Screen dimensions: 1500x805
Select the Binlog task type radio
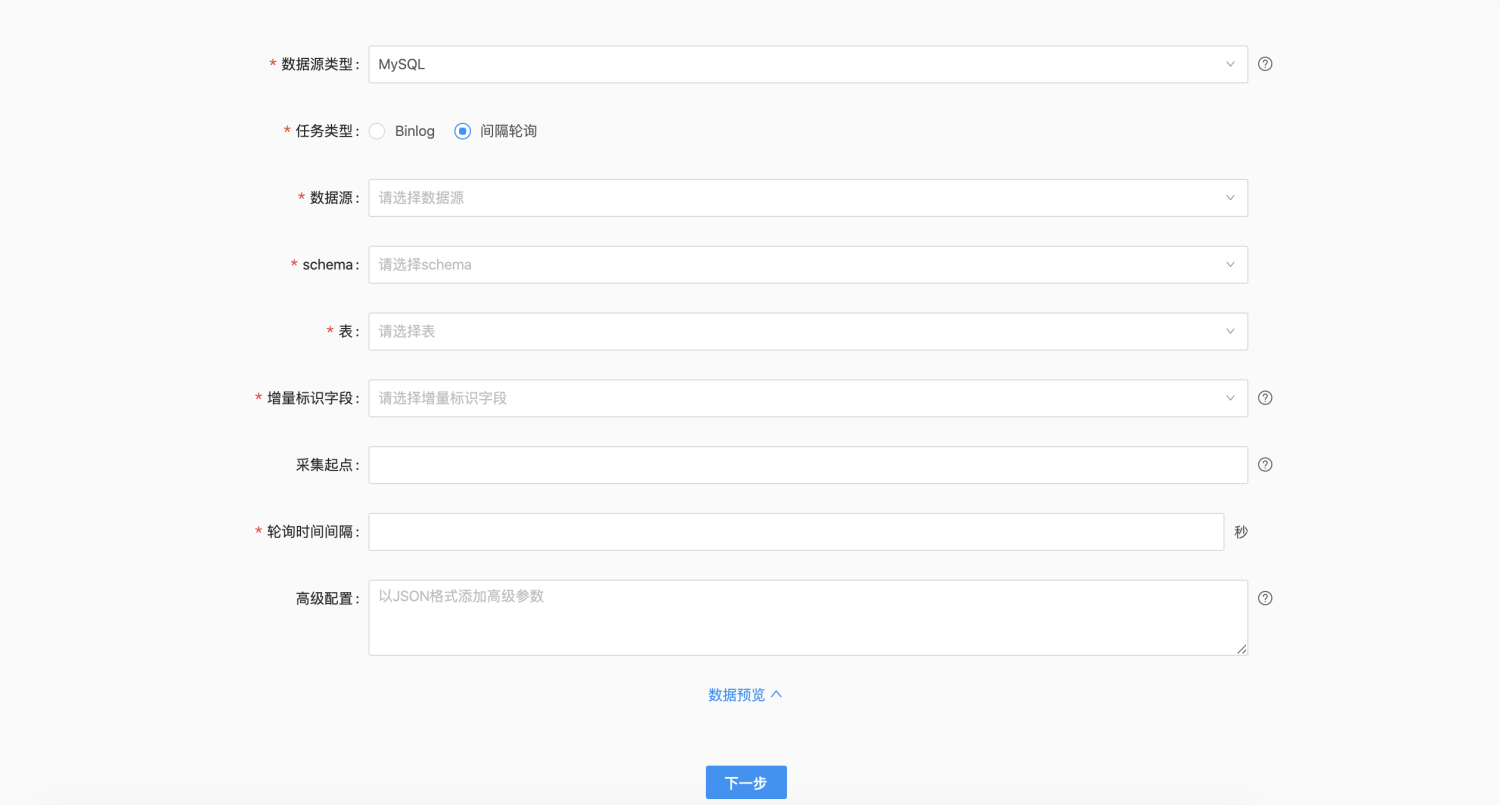click(377, 131)
